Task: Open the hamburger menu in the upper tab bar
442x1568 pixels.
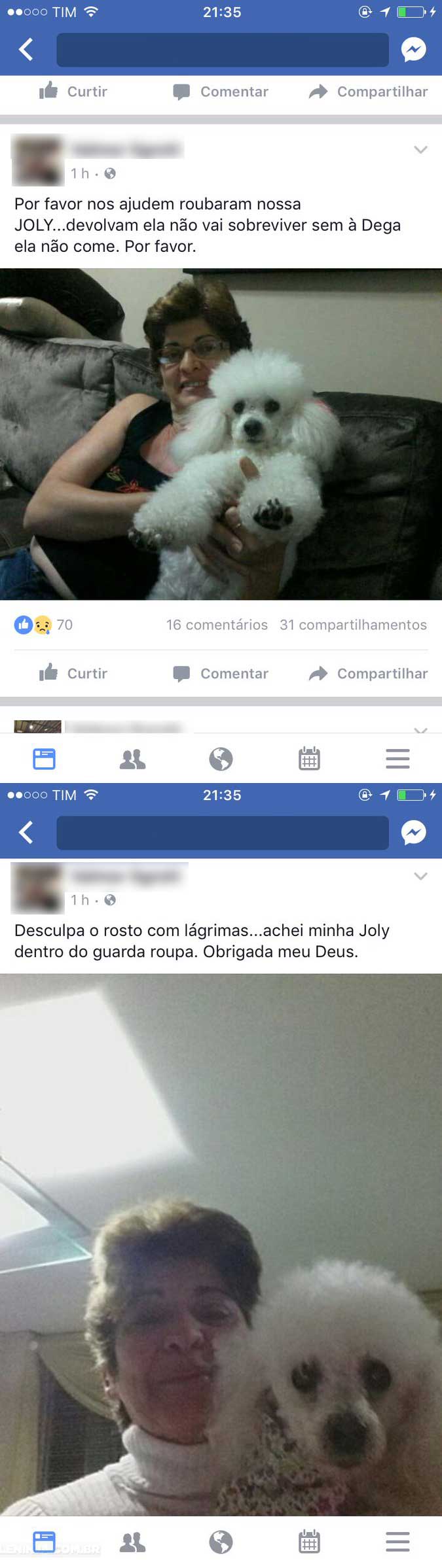Action: [x=397, y=759]
